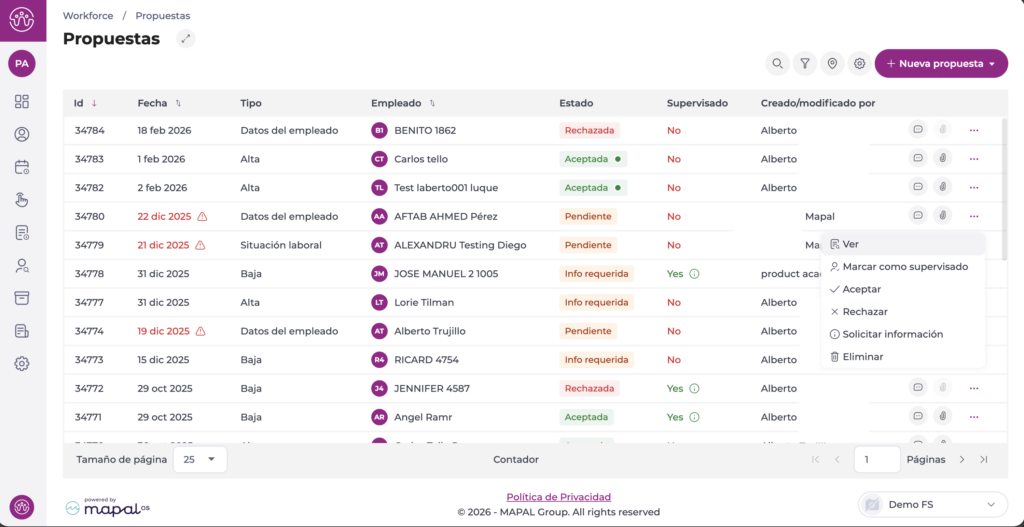Click attachment paperclip for proposal 34783

942,159
